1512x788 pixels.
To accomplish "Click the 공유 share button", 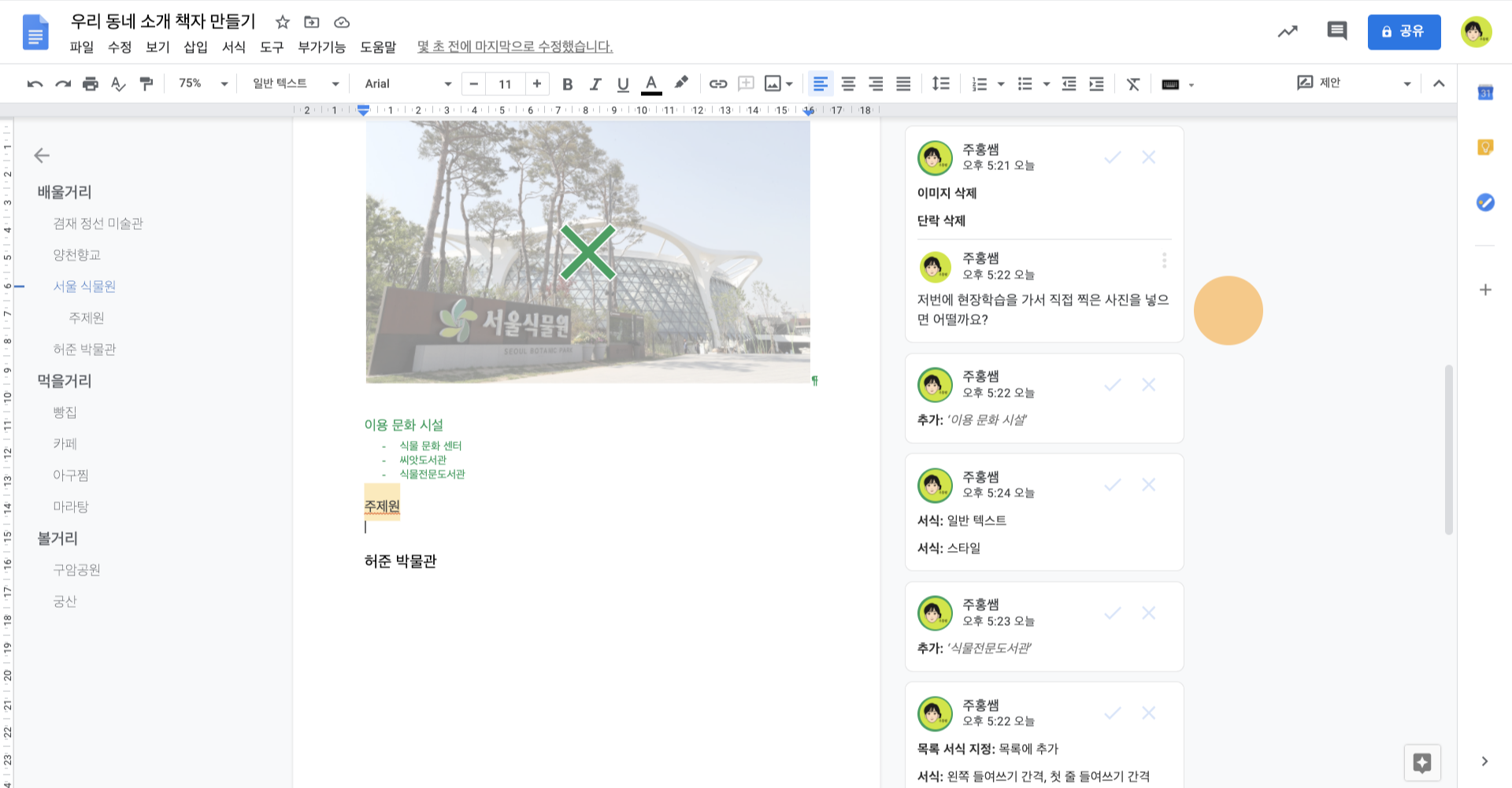I will (1404, 31).
